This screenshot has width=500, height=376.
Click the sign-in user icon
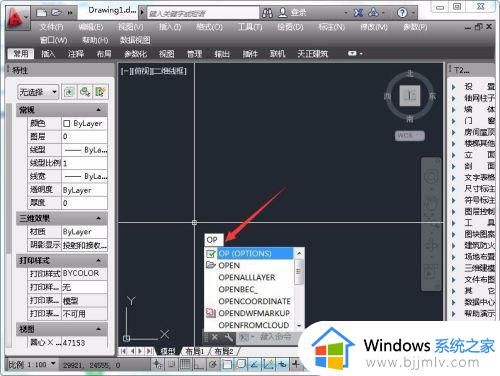click(283, 13)
